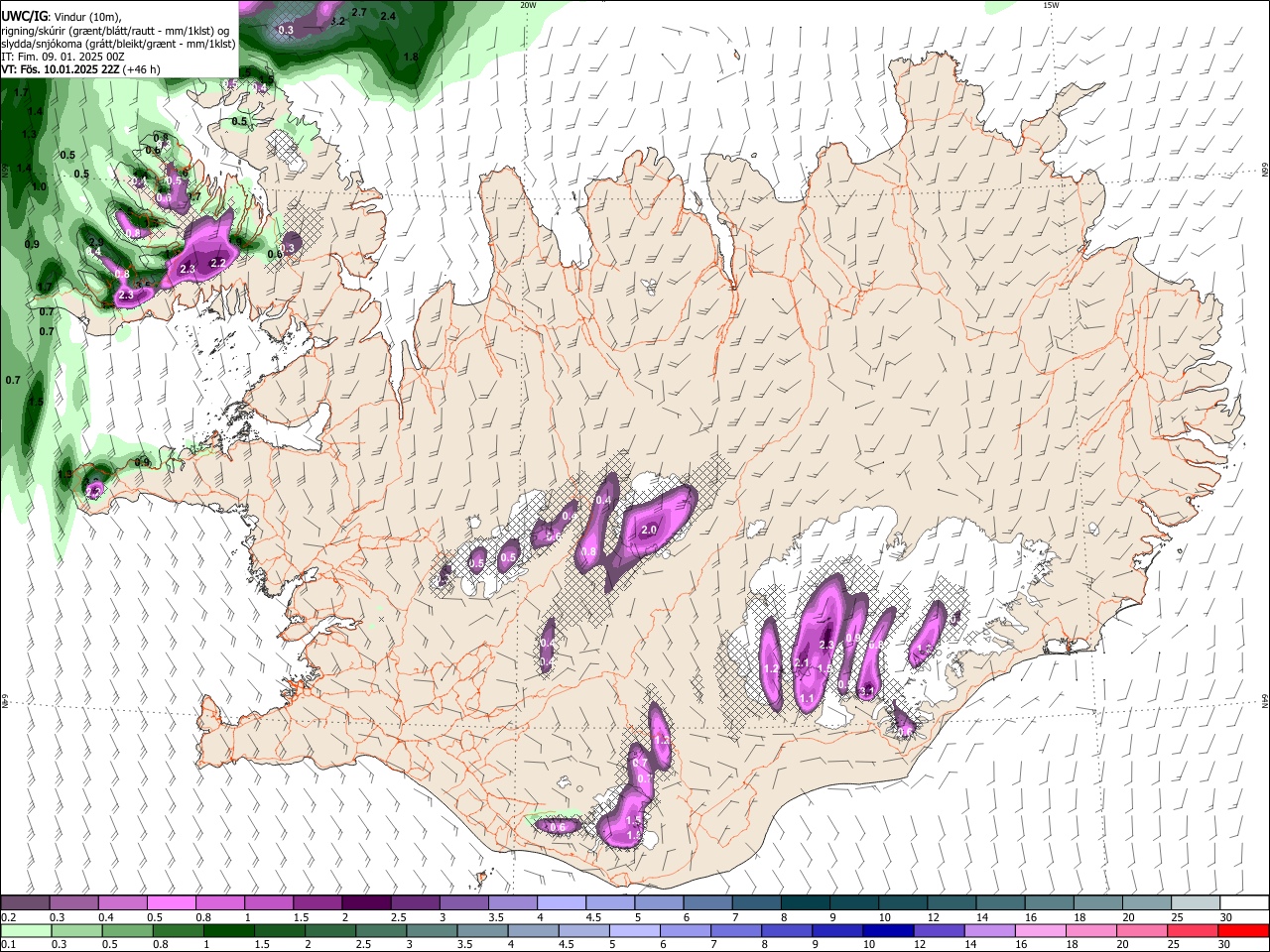Select the darkest green rain swatch between 1 and 1.5
This screenshot has width=1270, height=952.
tap(228, 930)
